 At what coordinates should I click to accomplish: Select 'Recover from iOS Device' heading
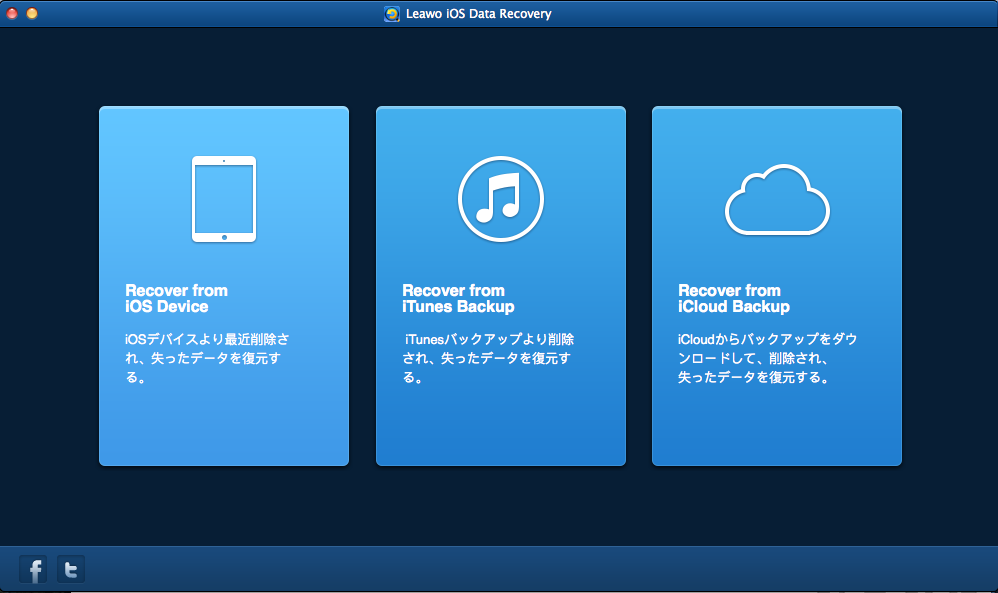tap(176, 298)
